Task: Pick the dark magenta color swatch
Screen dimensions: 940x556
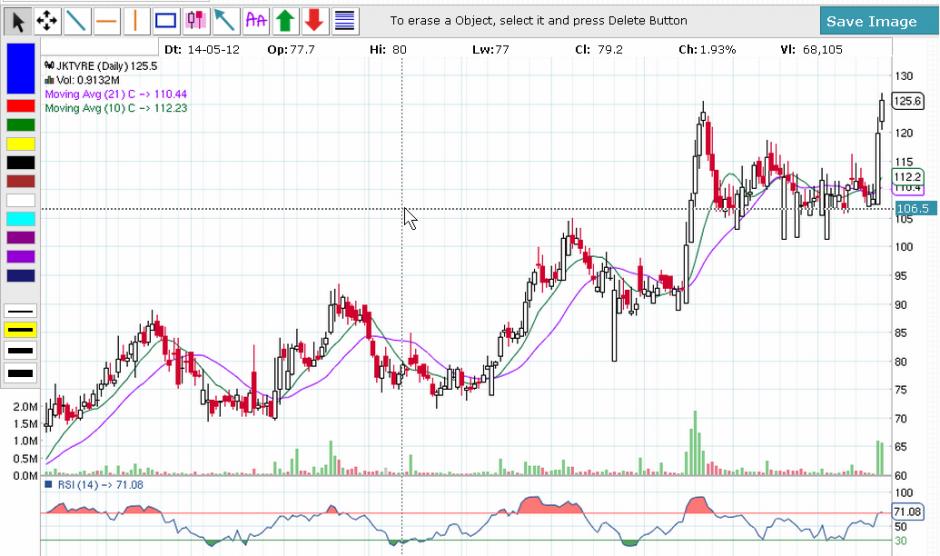Action: tap(21, 238)
